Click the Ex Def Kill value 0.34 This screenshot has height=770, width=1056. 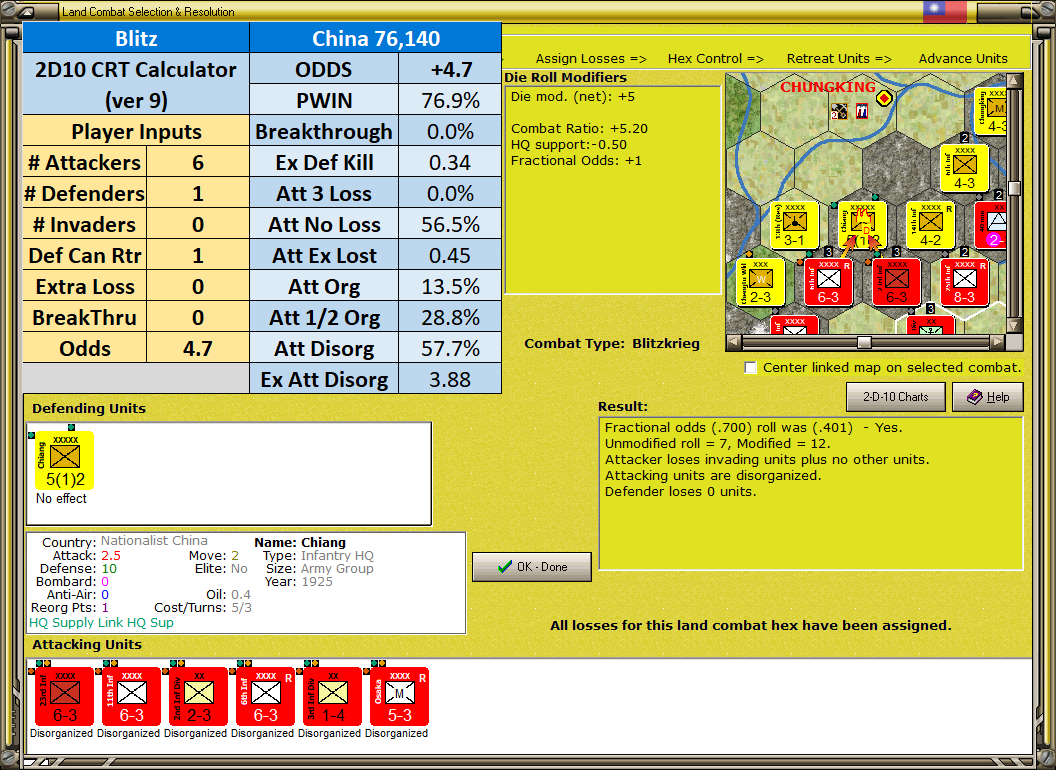tap(450, 162)
